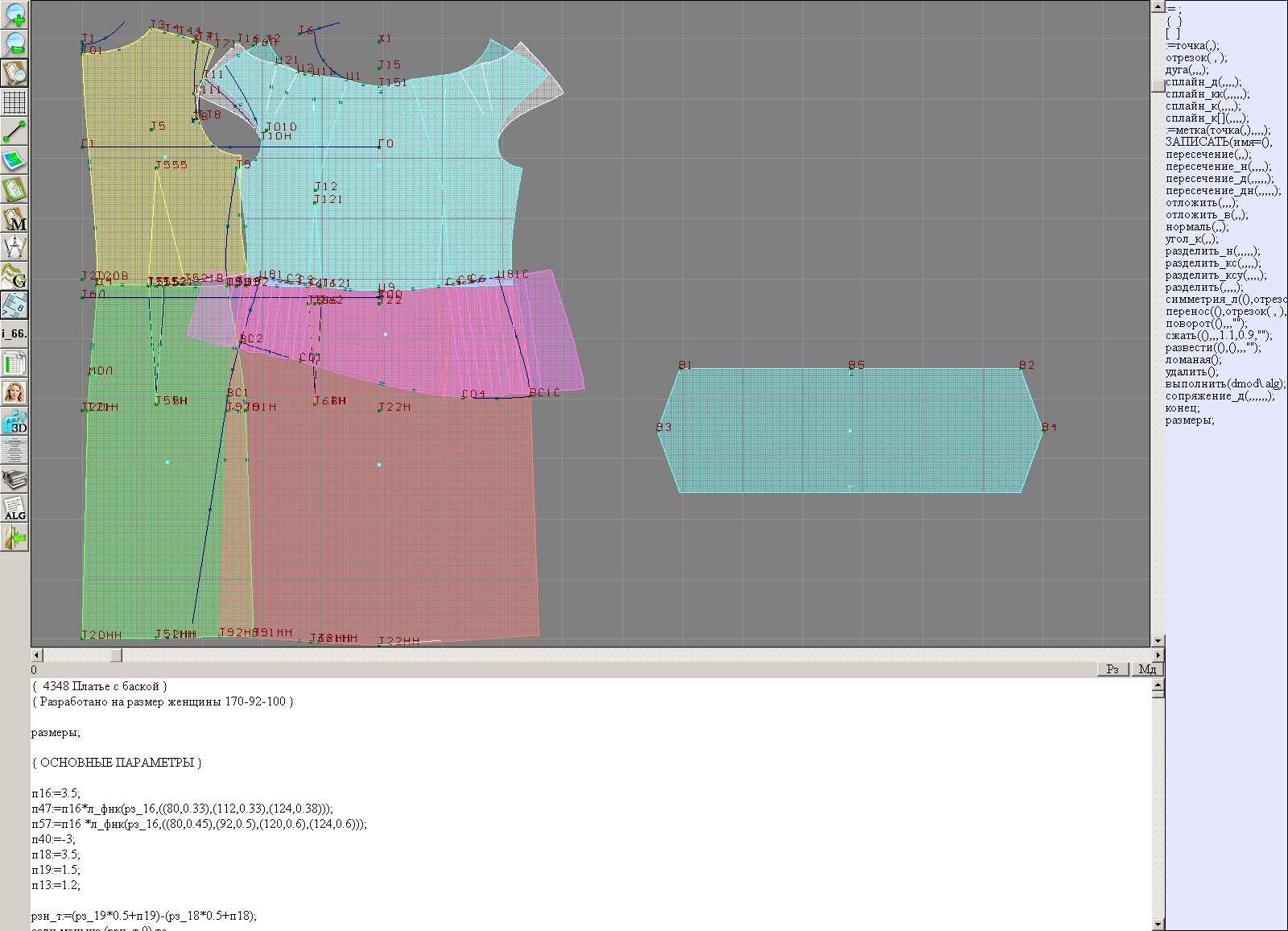Select 'ЗАПИСАТЬ(имя=(),' in the command list

click(x=1218, y=143)
